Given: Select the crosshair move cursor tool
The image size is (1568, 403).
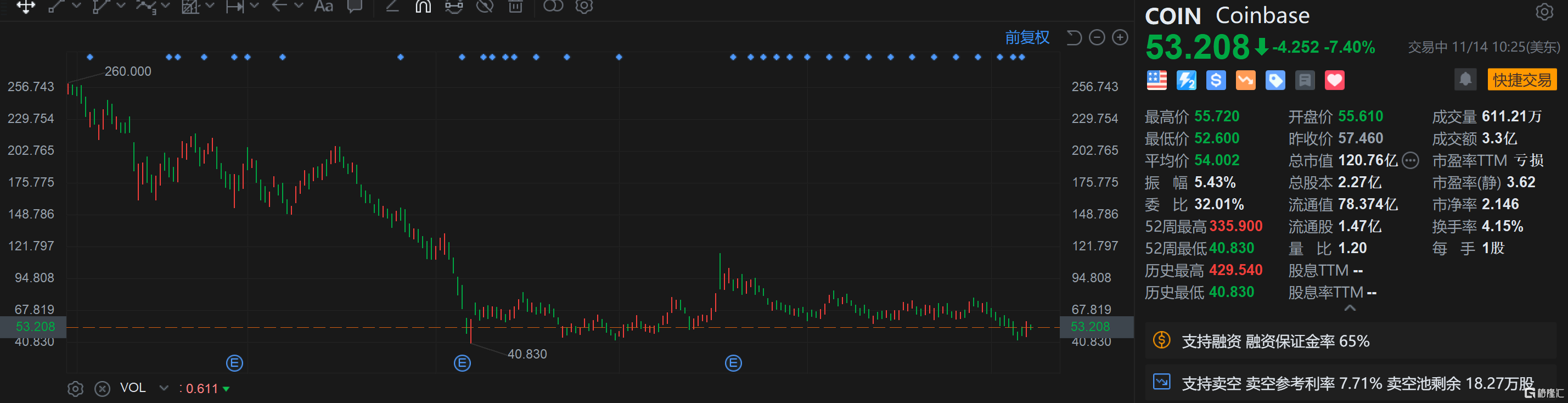Looking at the screenshot, I should click(x=26, y=7).
